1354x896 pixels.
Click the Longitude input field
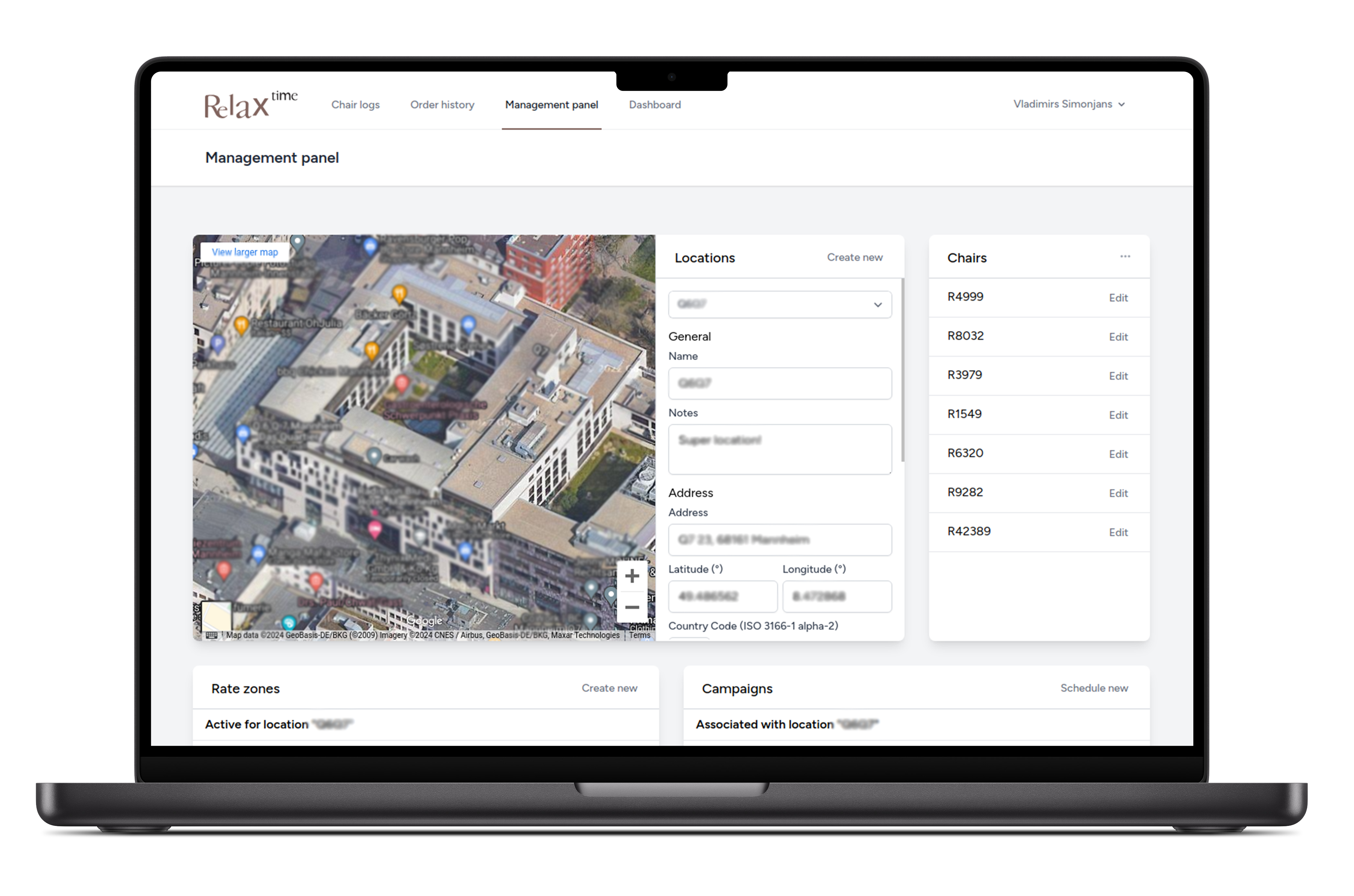point(837,596)
